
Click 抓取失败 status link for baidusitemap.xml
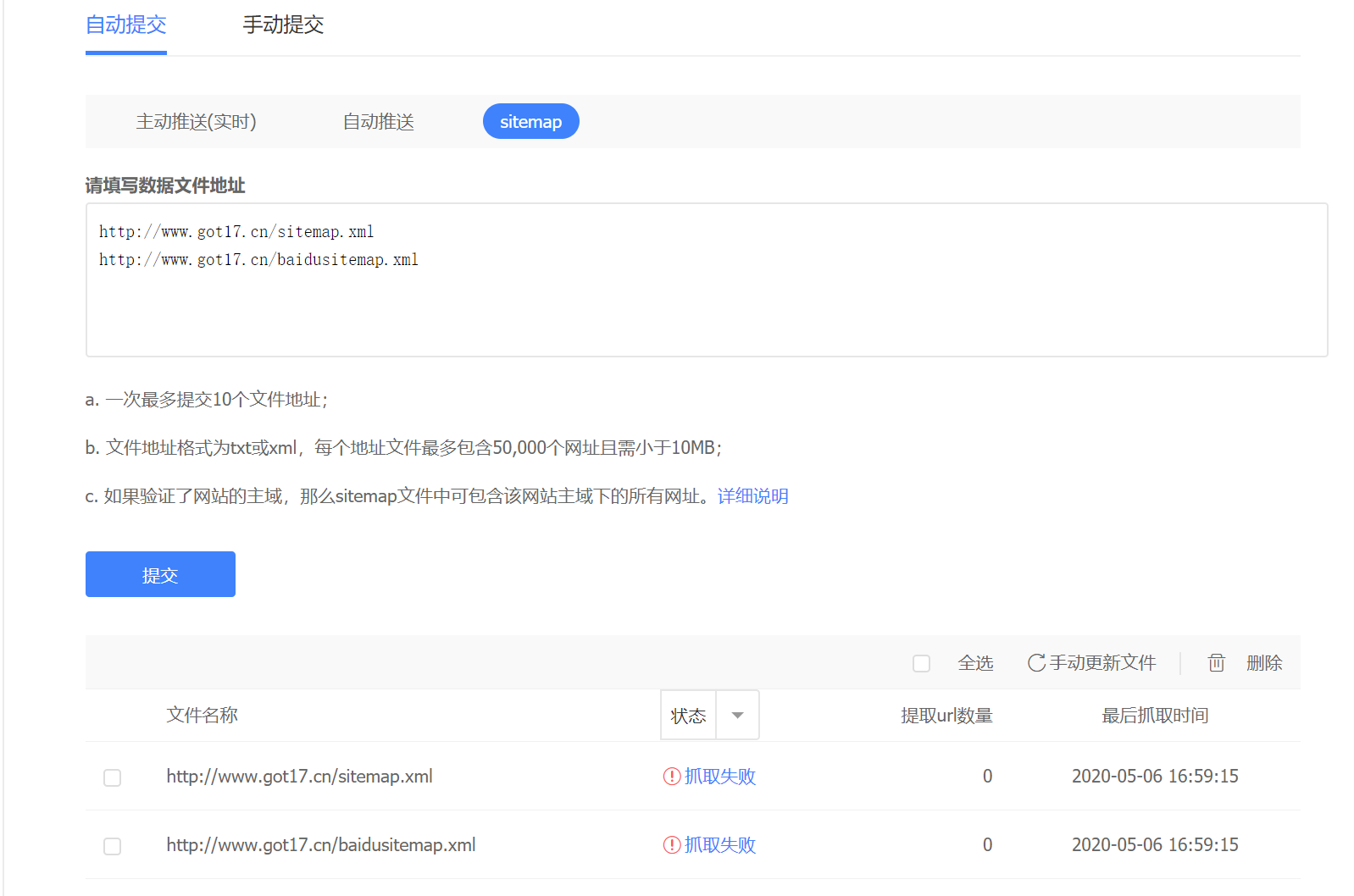tap(720, 845)
